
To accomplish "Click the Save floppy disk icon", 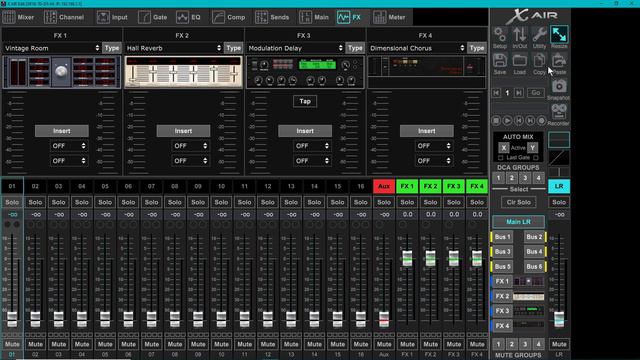I will pos(500,64).
